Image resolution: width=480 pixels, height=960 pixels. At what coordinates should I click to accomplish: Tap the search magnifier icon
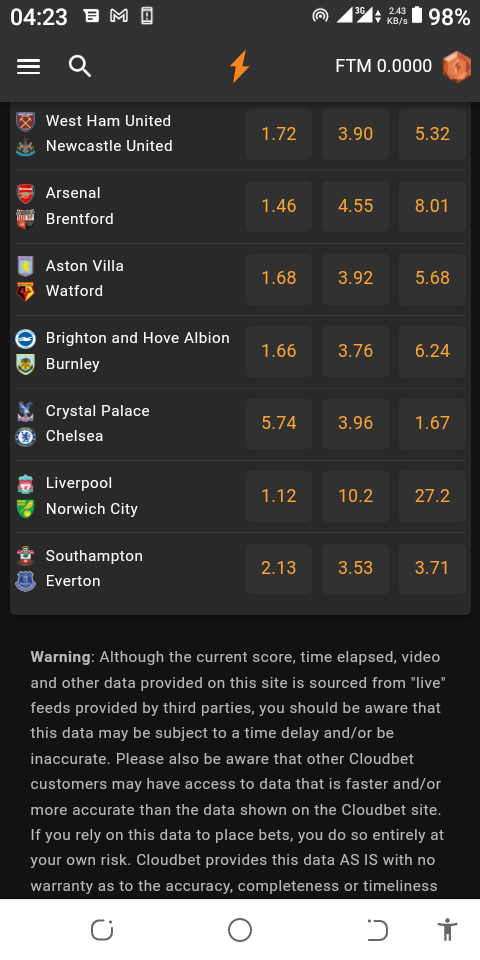click(80, 66)
